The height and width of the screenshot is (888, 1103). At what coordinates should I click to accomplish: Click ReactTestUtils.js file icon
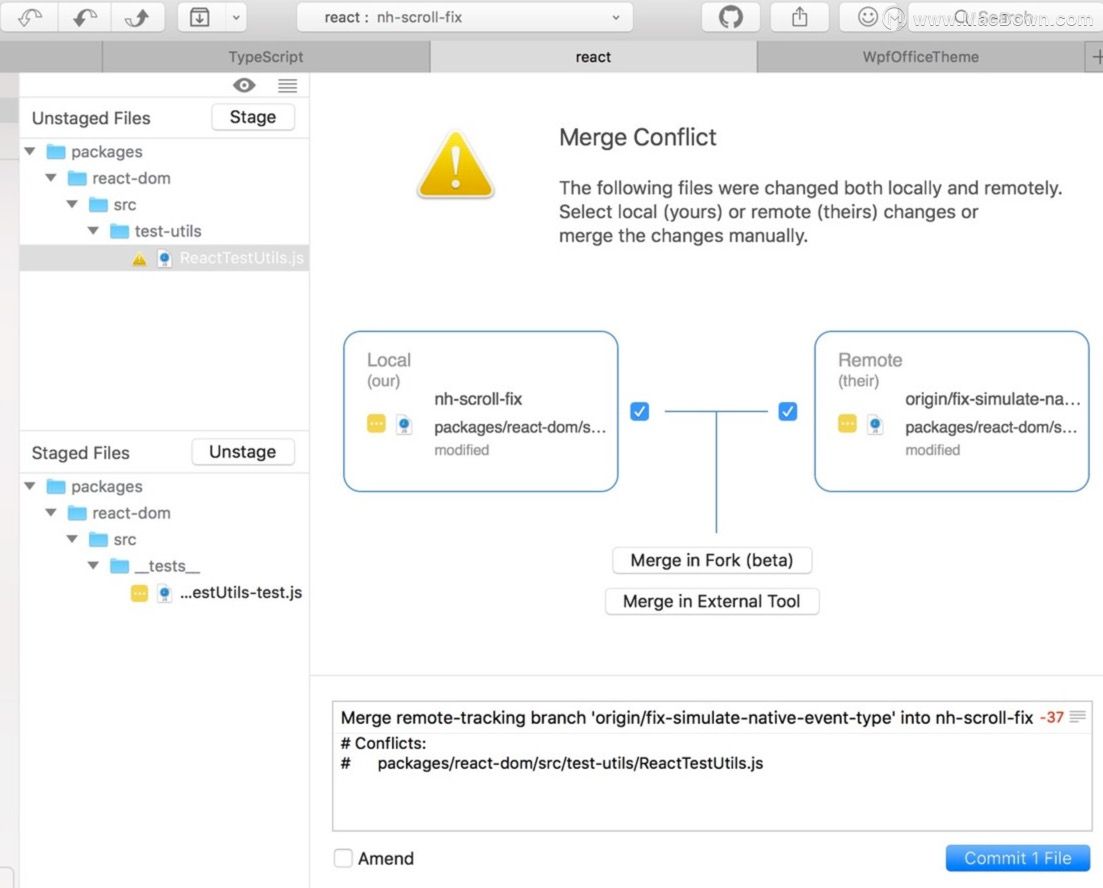pyautogui.click(x=165, y=259)
